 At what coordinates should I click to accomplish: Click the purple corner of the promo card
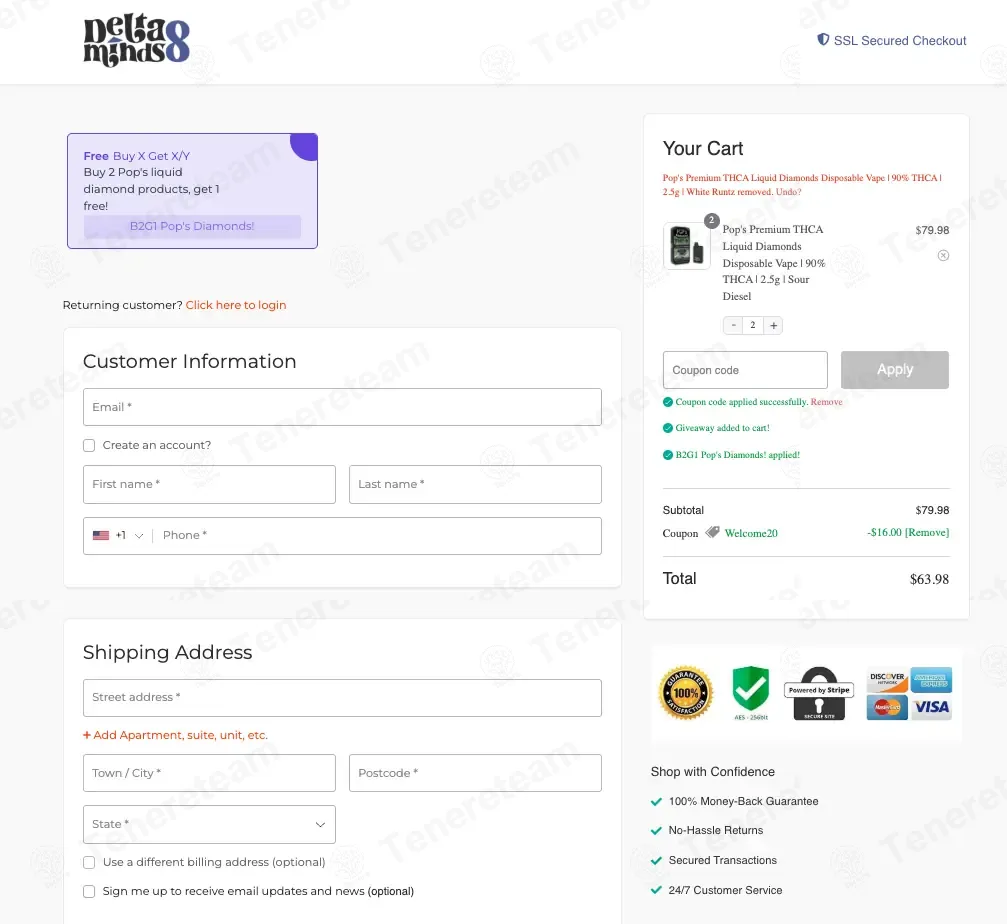coord(306,145)
